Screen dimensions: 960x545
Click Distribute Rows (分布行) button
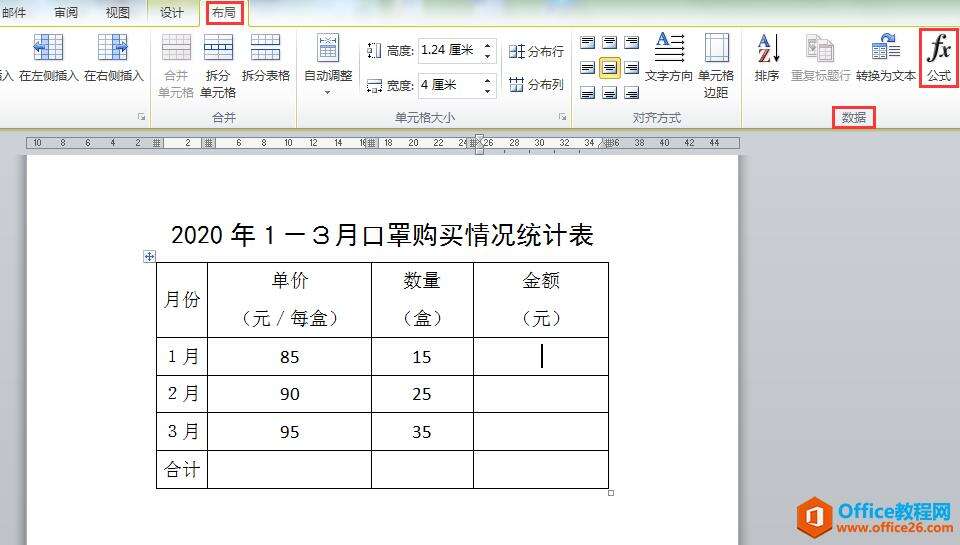[536, 51]
